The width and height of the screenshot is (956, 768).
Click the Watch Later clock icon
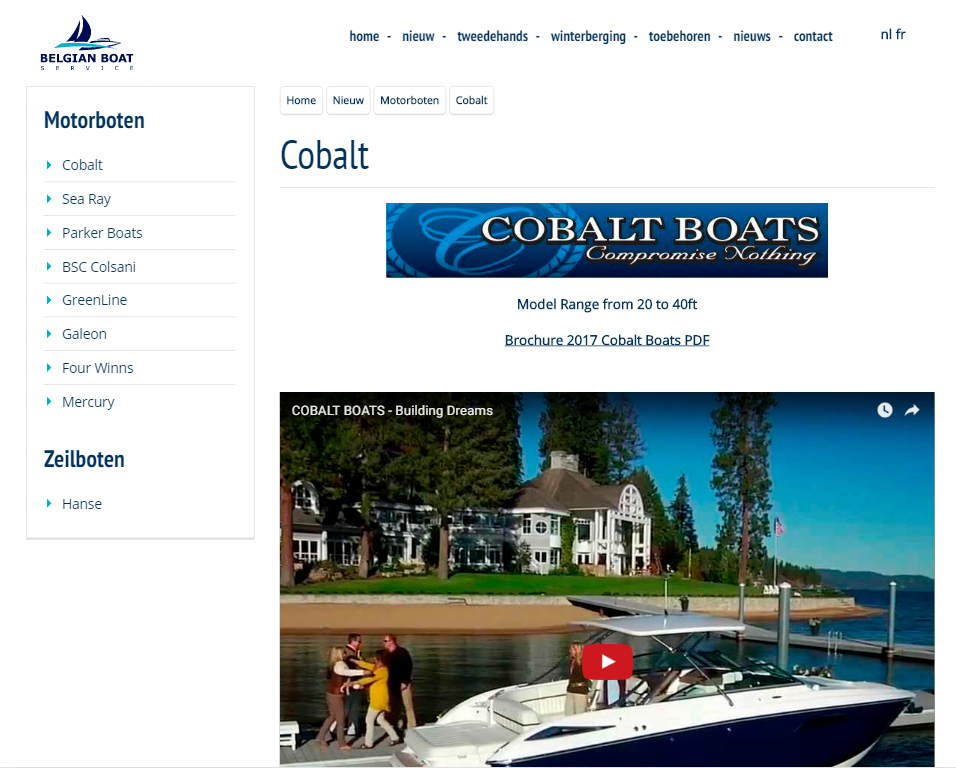(885, 410)
